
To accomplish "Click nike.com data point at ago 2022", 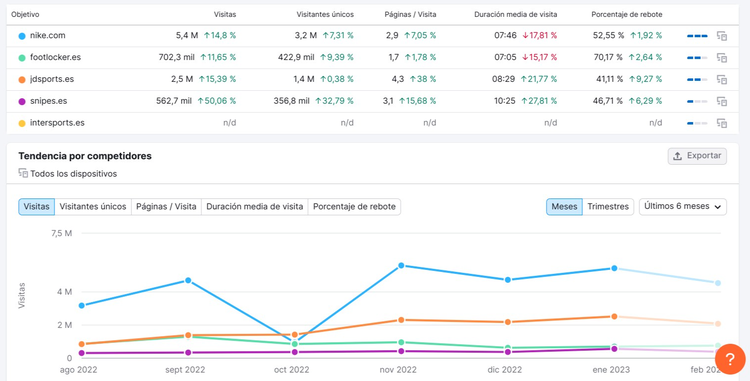I will pos(82,305).
